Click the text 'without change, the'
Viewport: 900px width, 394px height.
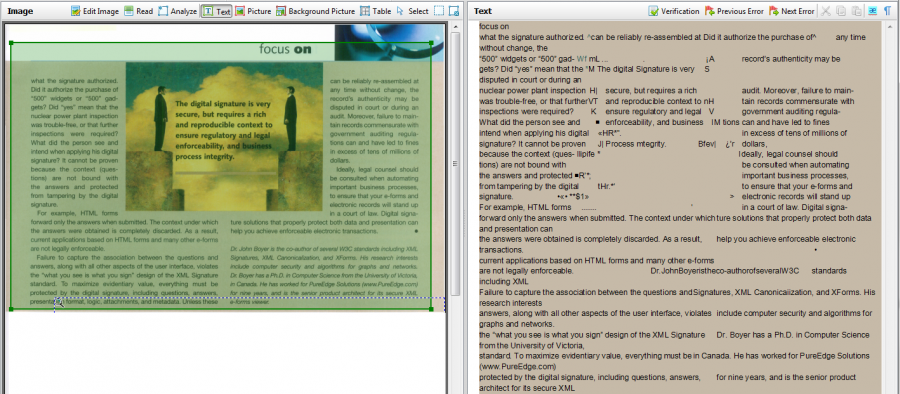(x=513, y=48)
